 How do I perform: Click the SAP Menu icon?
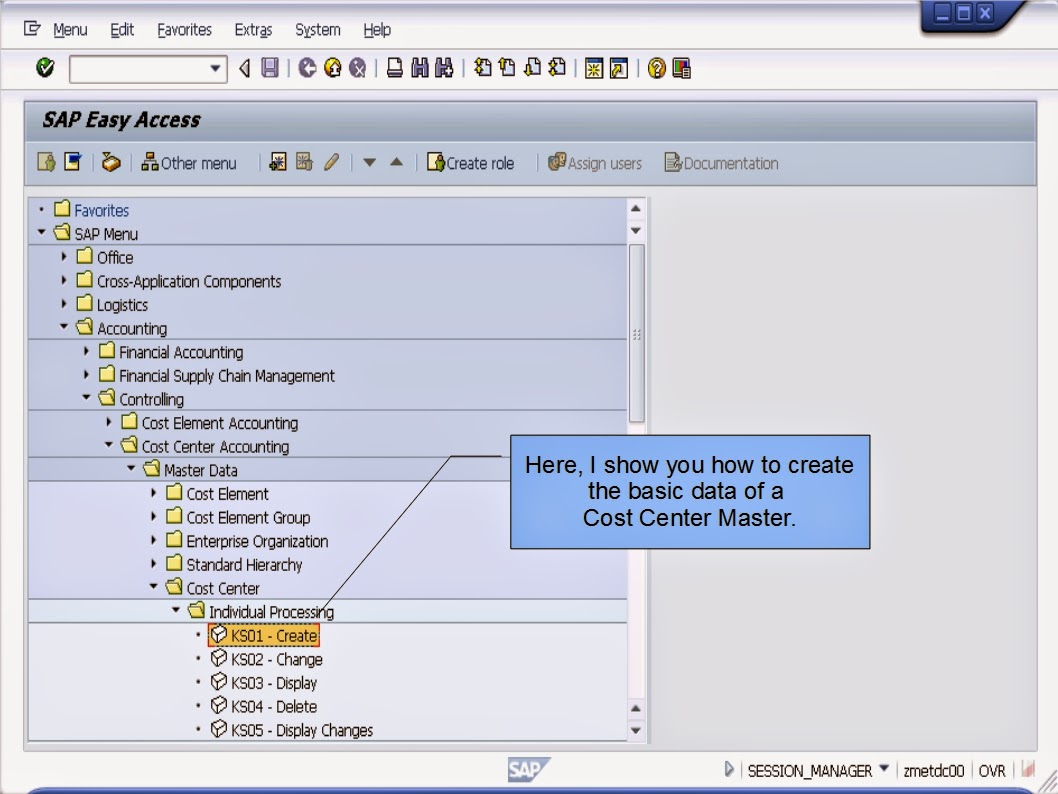[73, 163]
